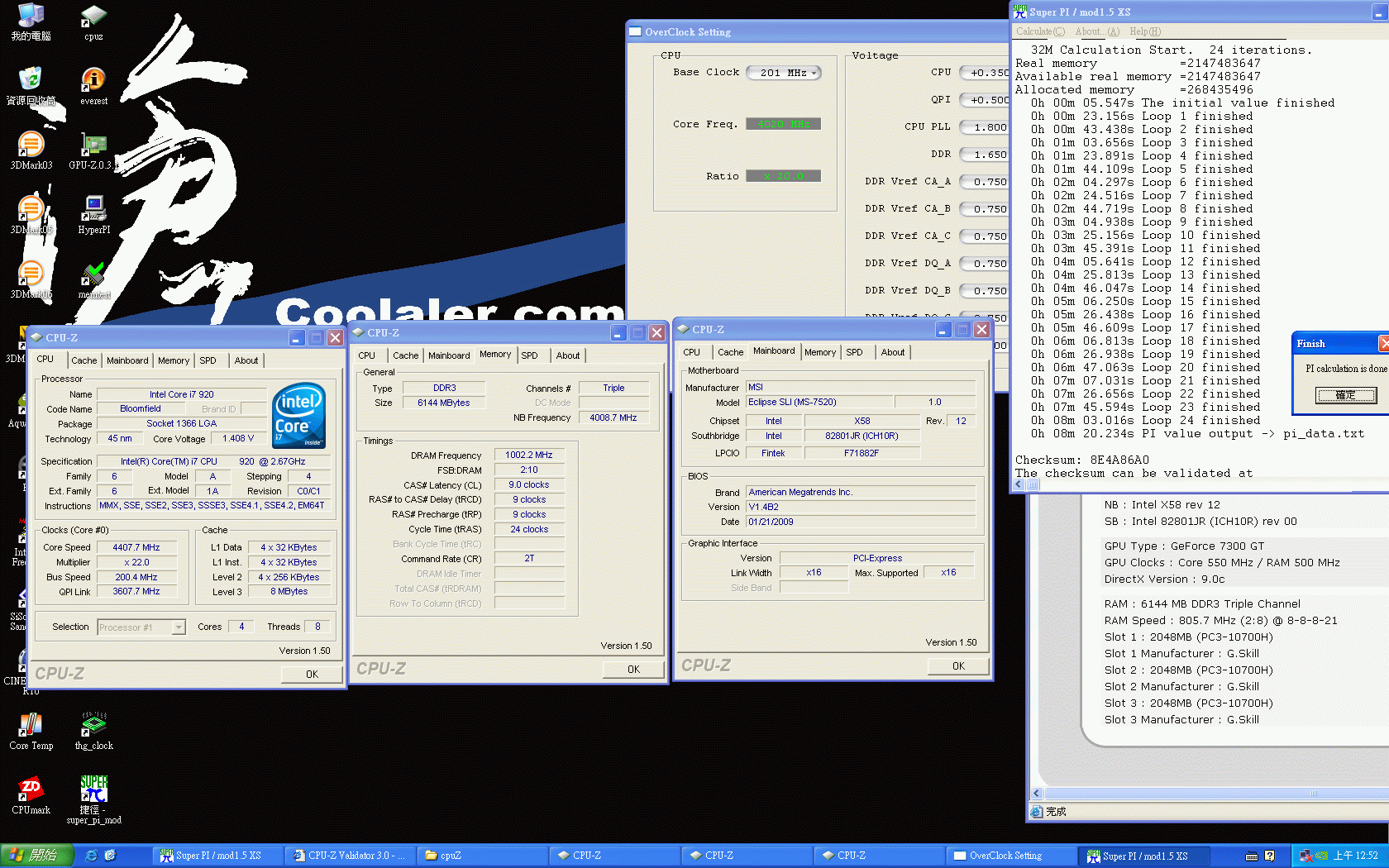
Task: Select the CPUmark desktop icon
Action: click(x=31, y=795)
